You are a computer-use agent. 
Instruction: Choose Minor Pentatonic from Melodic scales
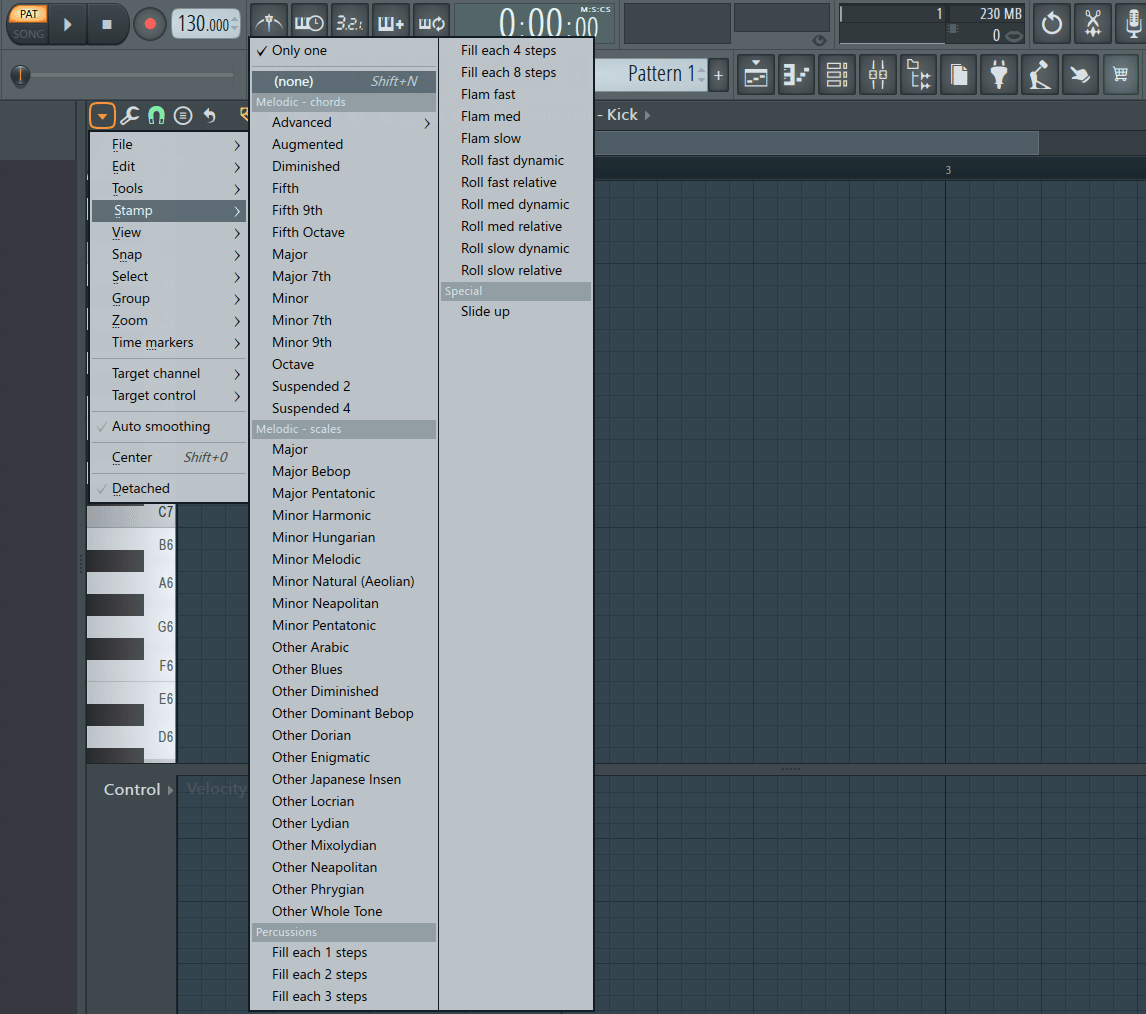click(321, 625)
